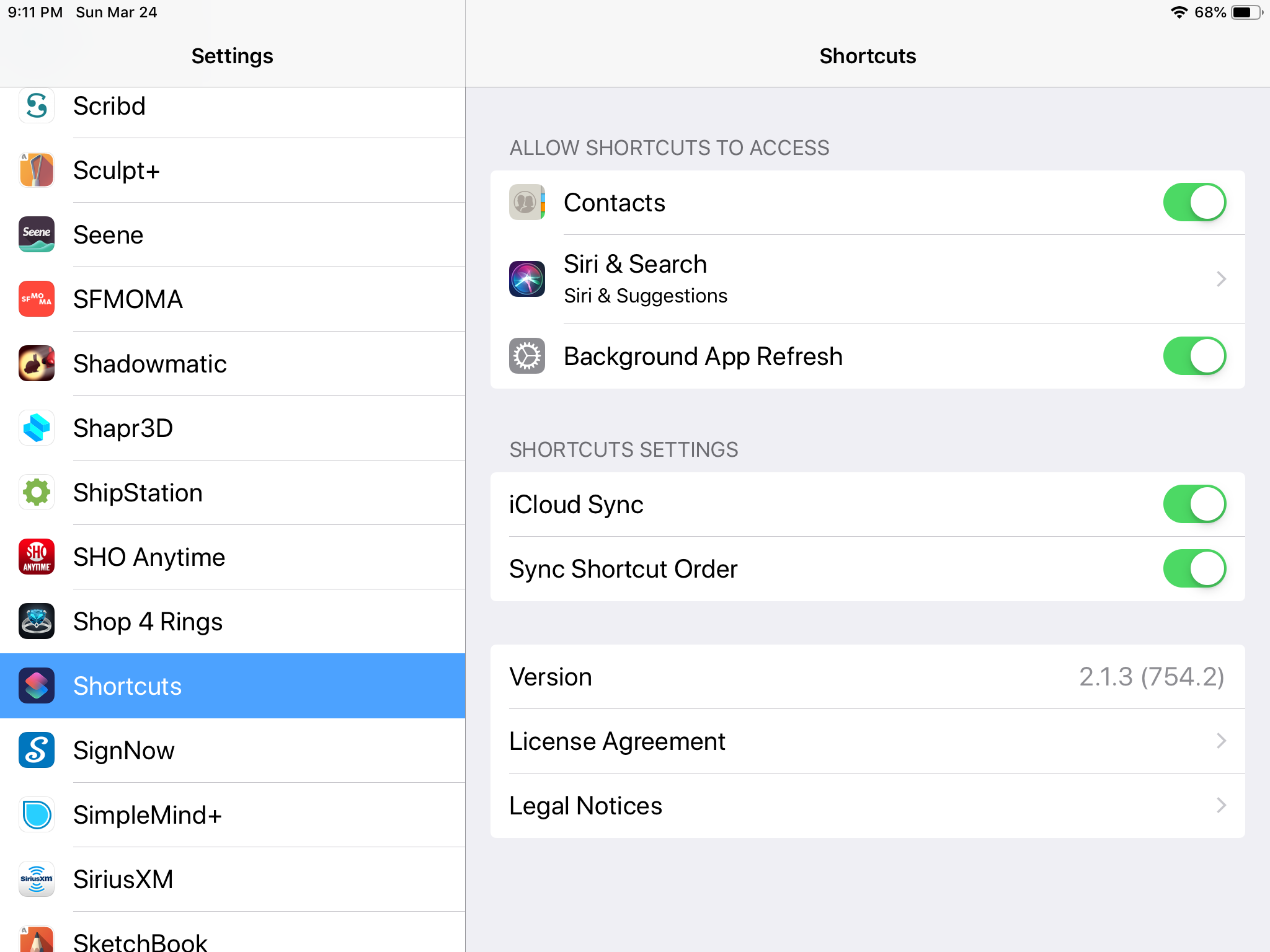Select the Seene app icon
This screenshot has height=952, width=1270.
tap(37, 235)
